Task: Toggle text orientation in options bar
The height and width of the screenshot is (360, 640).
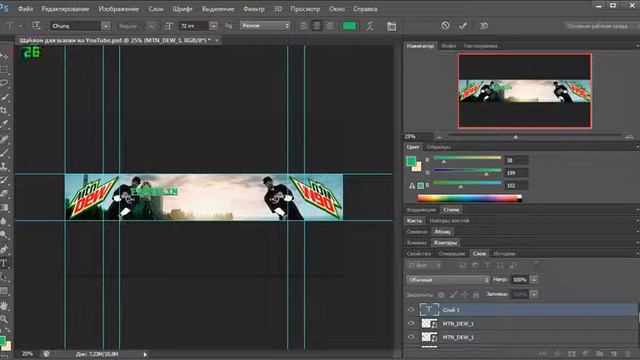Action: pyautogui.click(x=36, y=26)
